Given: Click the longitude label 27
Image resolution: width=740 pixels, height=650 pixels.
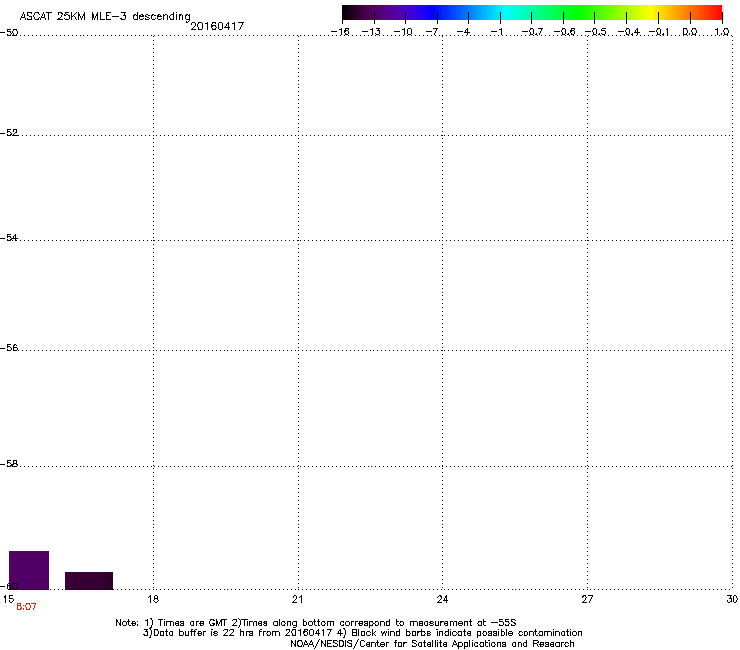Looking at the screenshot, I should click(x=587, y=599).
